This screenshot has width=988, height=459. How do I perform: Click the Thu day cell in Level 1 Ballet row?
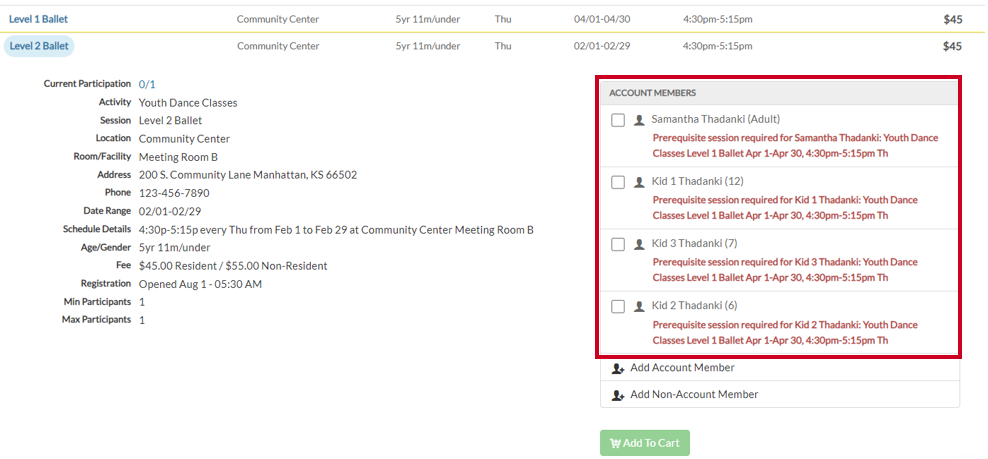click(503, 20)
